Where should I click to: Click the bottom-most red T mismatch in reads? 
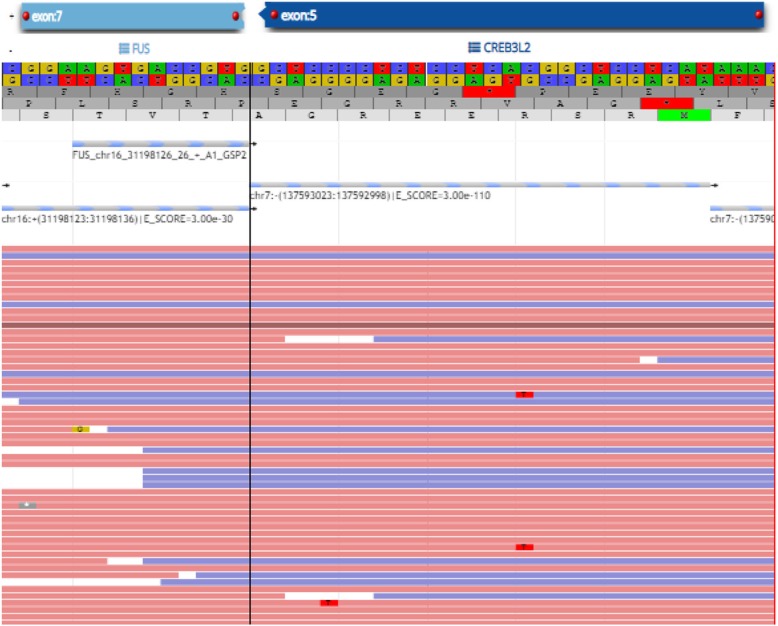pyautogui.click(x=329, y=603)
